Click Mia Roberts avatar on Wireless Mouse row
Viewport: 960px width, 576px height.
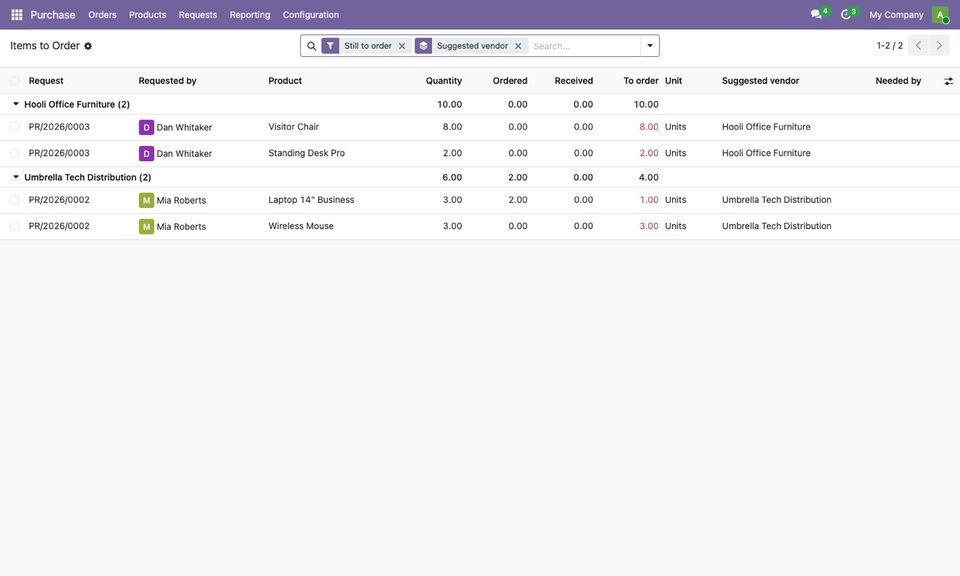point(146,226)
